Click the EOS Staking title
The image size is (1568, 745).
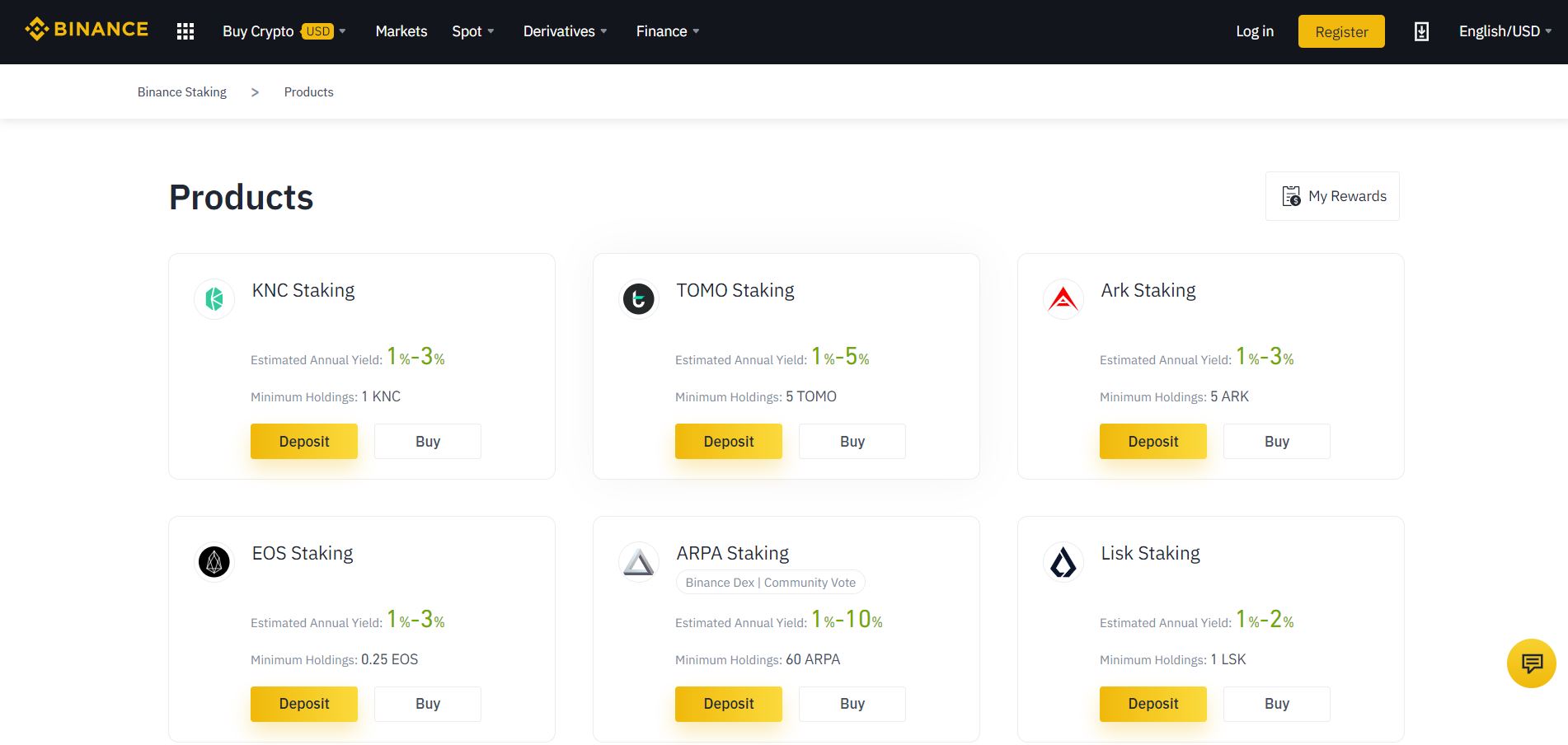pyautogui.click(x=303, y=554)
